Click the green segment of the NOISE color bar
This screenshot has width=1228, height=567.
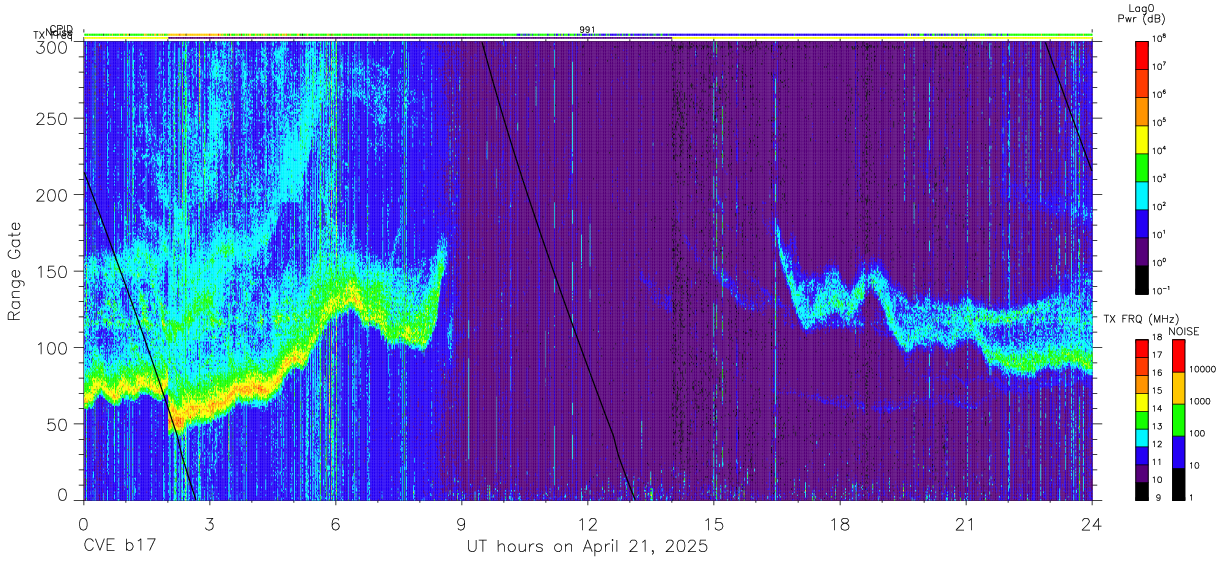coord(1177,420)
